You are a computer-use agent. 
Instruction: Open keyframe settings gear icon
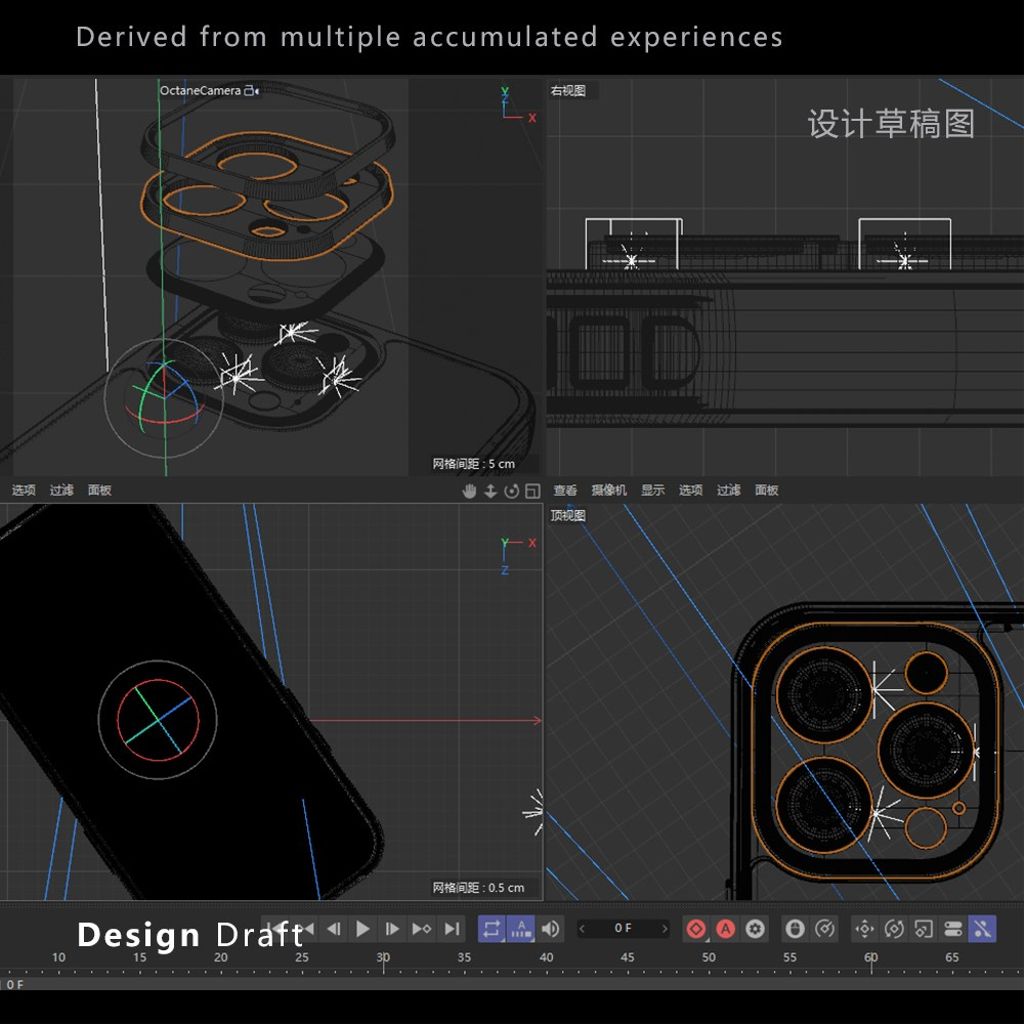pos(755,929)
